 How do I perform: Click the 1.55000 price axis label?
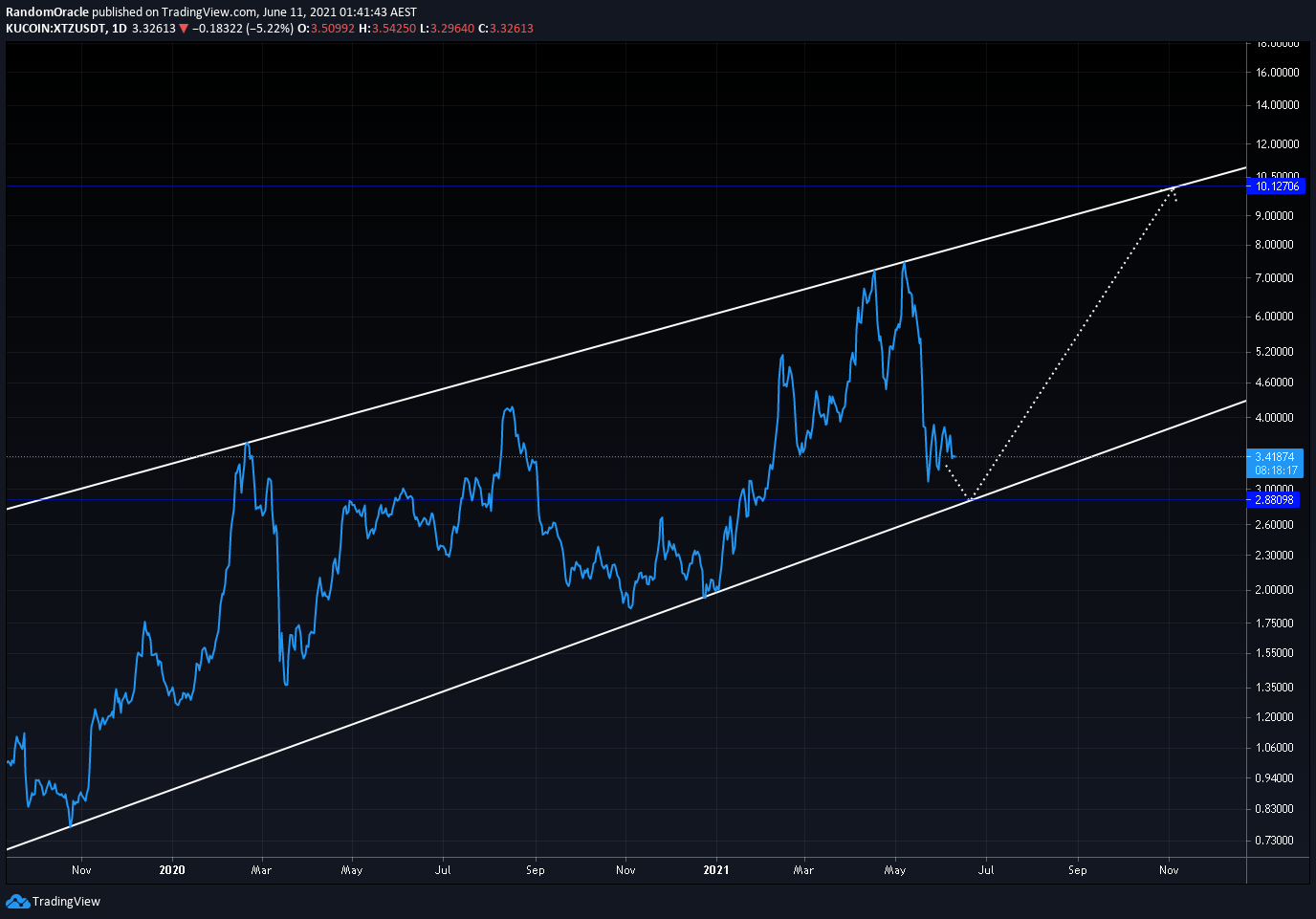pos(1275,653)
